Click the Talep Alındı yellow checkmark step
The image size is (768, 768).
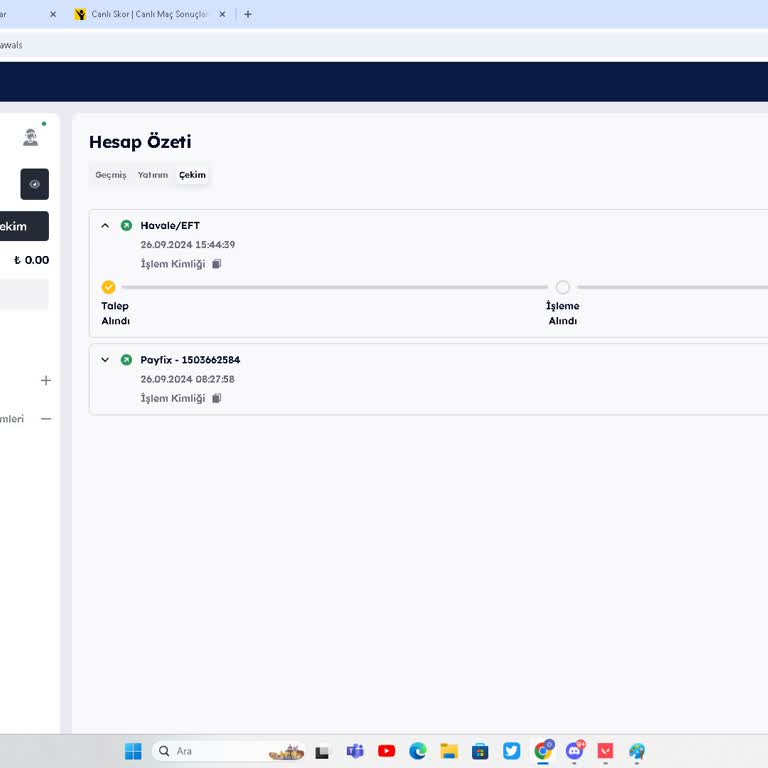[x=109, y=287]
